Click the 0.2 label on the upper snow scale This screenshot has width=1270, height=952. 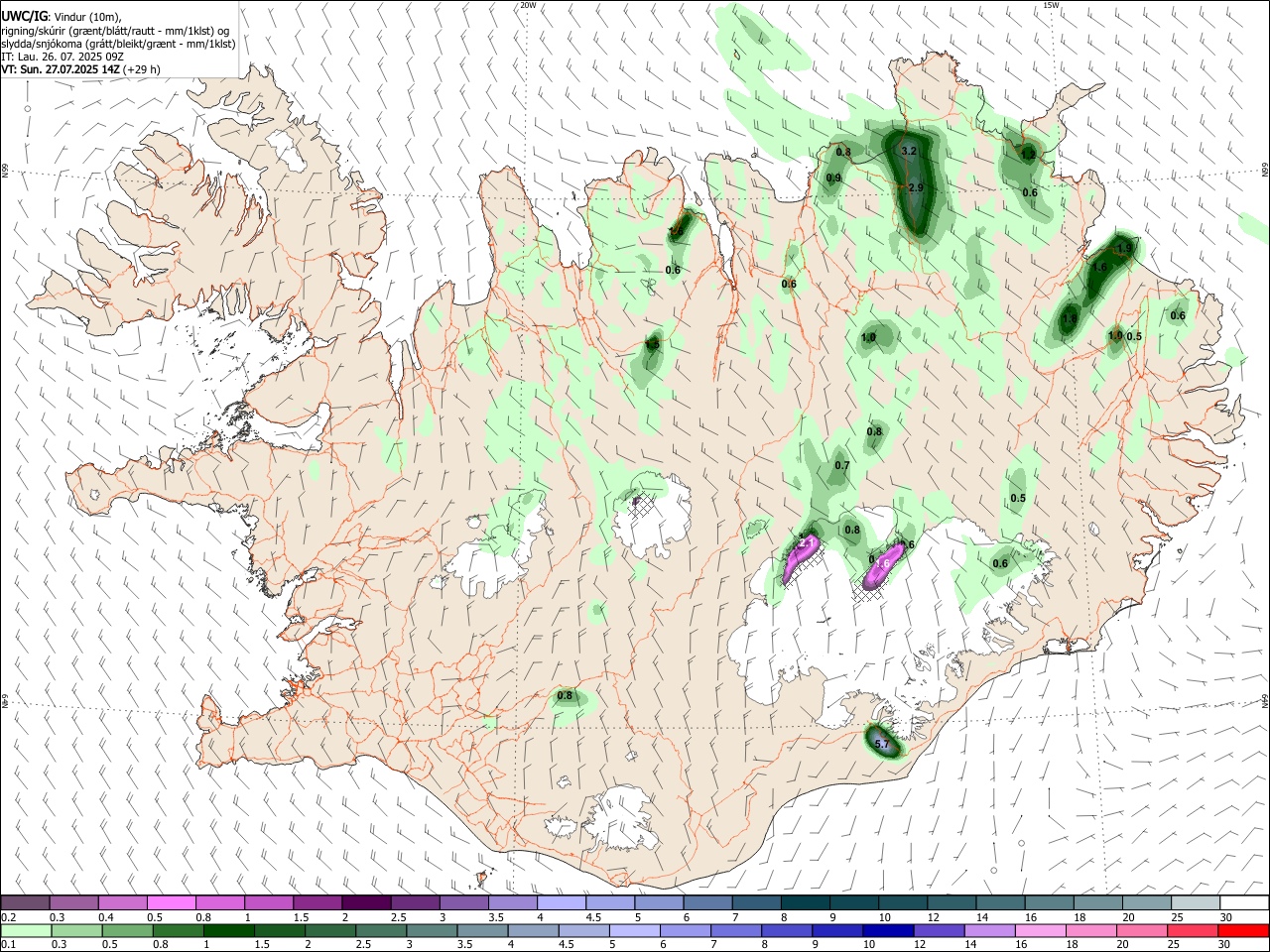pos(8,917)
